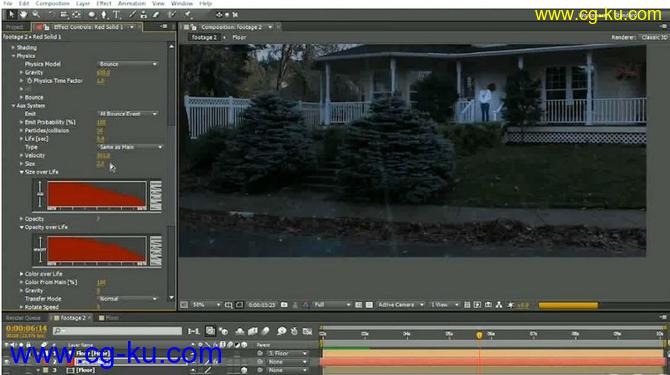Open the Composition menu

53,3
